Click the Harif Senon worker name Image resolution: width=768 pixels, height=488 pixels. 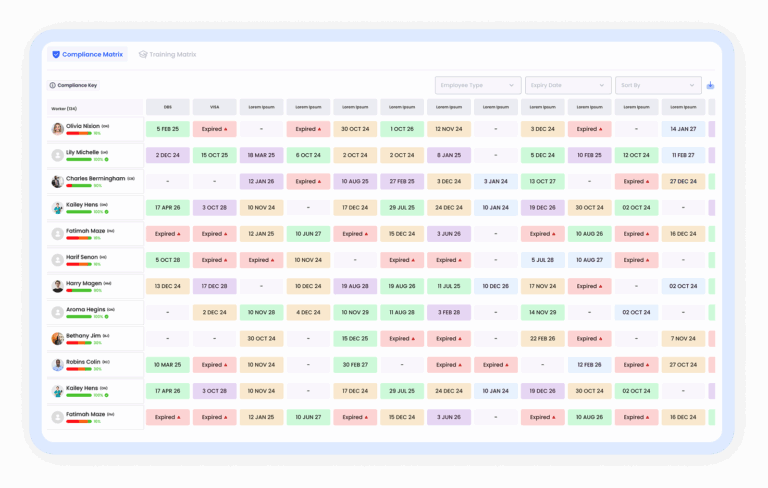pos(82,257)
